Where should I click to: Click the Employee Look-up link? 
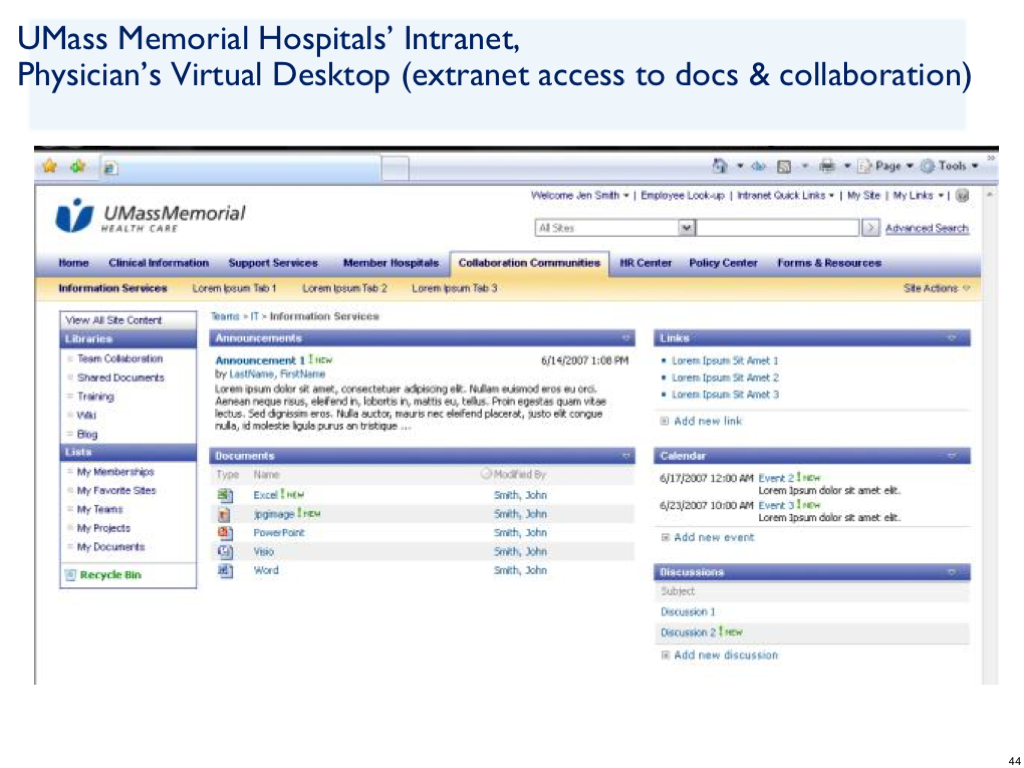[x=682, y=195]
